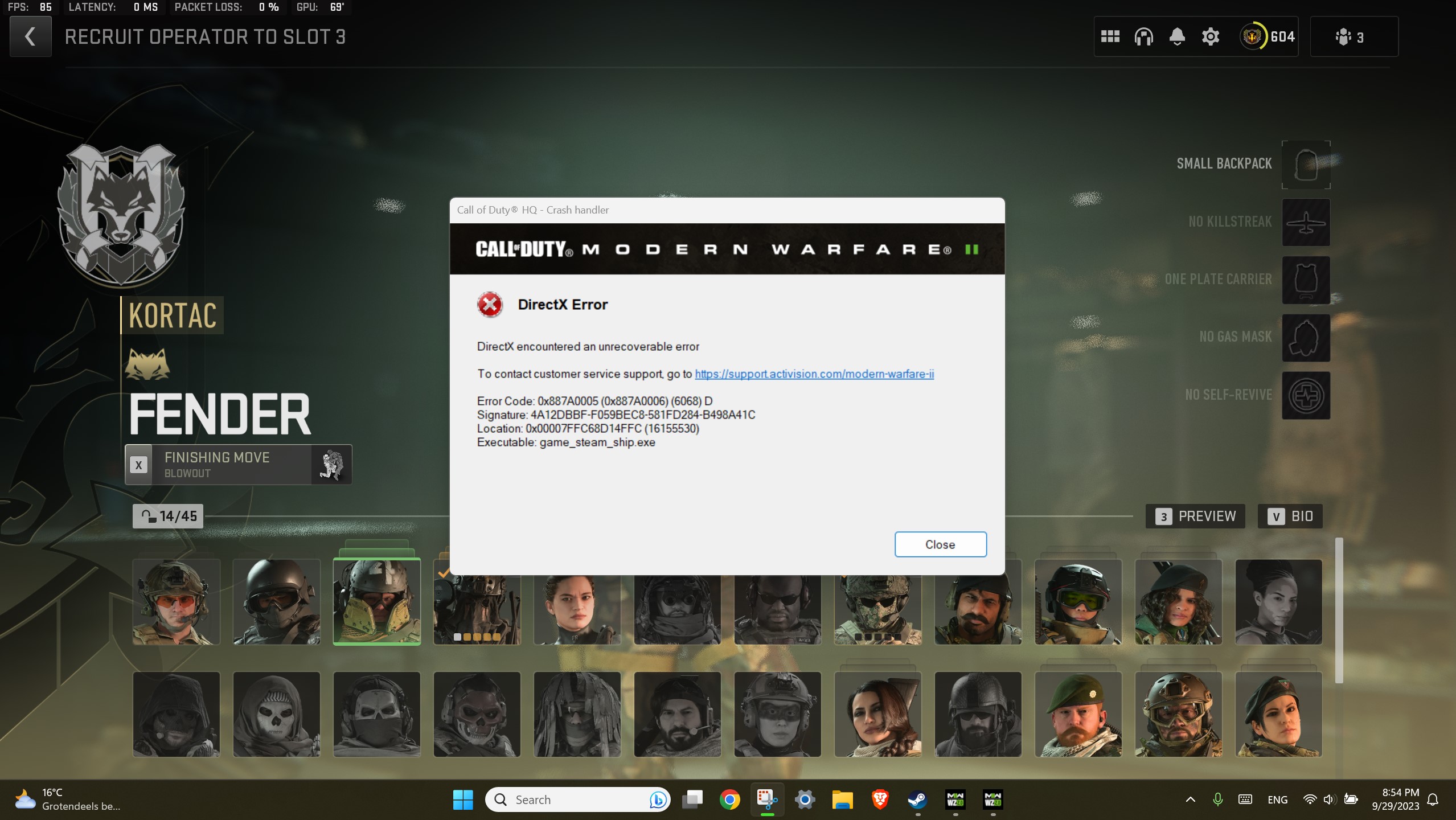This screenshot has width=1456, height=820.
Task: Open game settings with the gear icon
Action: (1210, 36)
